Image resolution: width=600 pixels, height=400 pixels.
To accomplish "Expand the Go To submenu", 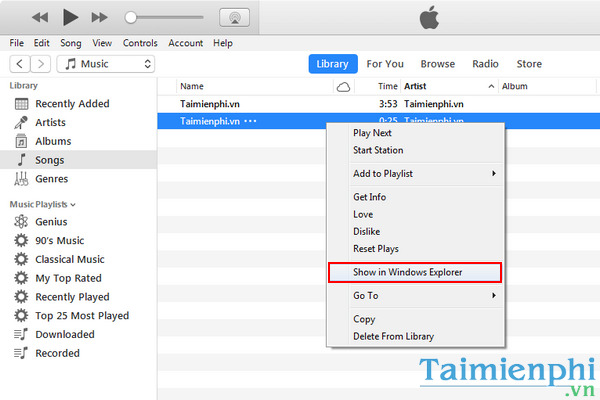I will [416, 296].
